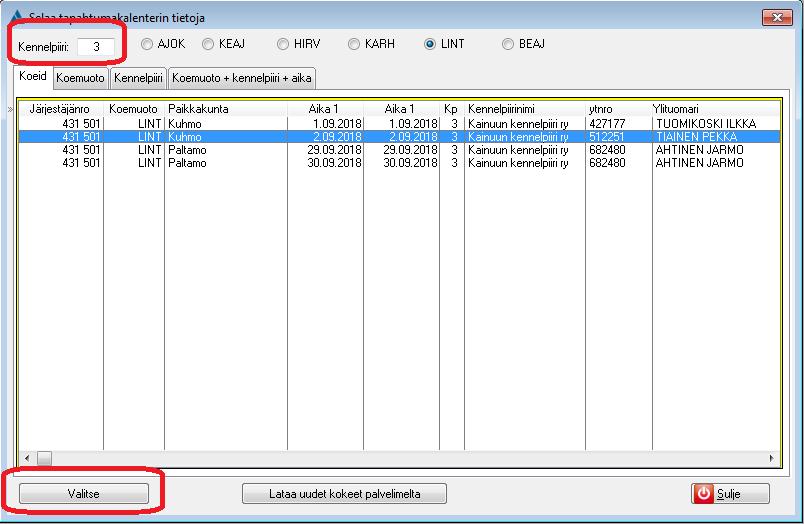Open the Kennelpiiri tab

pos(138,78)
